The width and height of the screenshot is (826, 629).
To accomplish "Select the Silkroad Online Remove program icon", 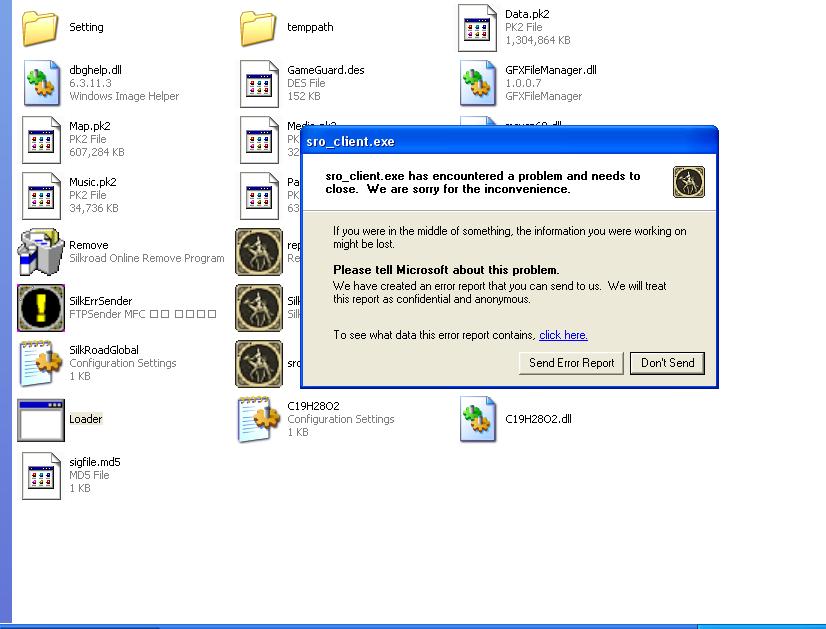I will 41,252.
